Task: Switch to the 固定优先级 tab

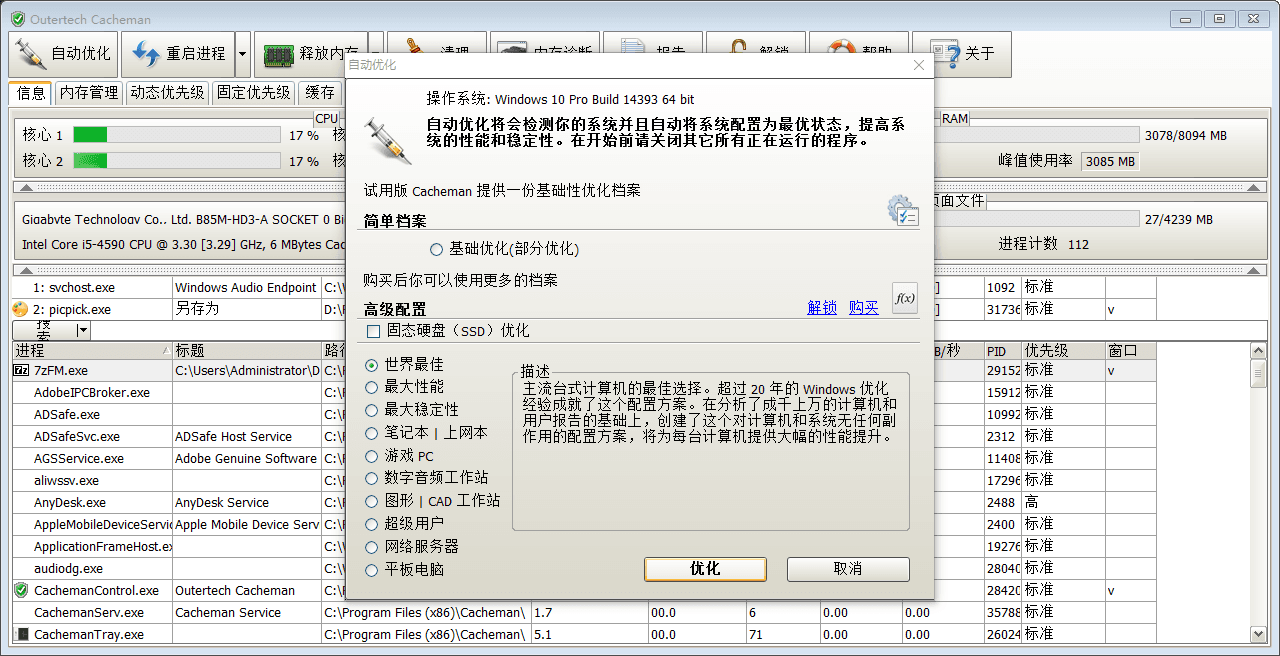Action: [254, 93]
